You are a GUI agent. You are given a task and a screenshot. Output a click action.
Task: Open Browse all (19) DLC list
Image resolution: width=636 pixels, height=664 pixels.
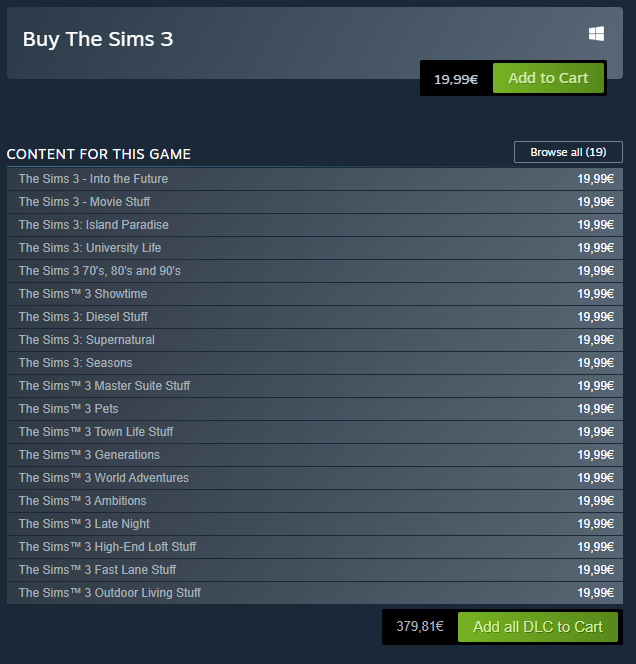pos(568,152)
